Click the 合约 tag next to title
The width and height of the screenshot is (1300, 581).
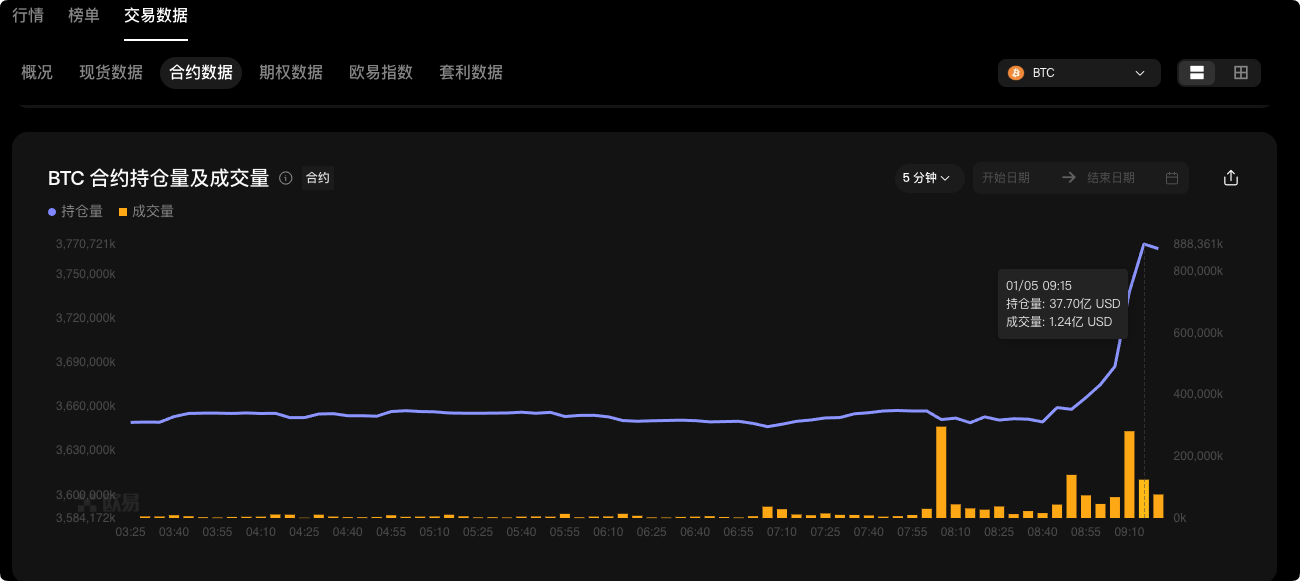[x=317, y=178]
